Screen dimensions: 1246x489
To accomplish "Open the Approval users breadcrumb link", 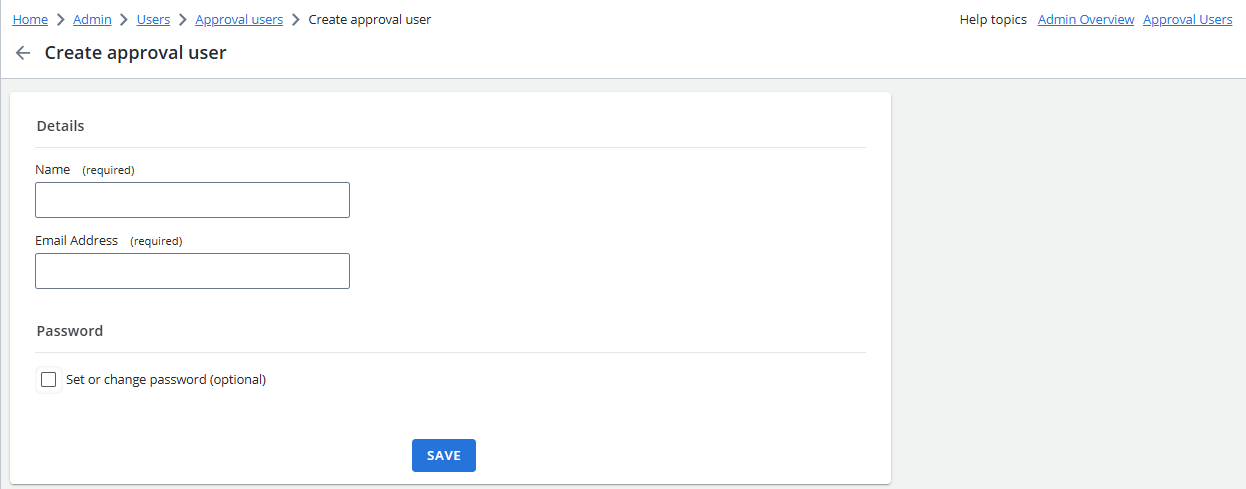I will click(x=239, y=19).
